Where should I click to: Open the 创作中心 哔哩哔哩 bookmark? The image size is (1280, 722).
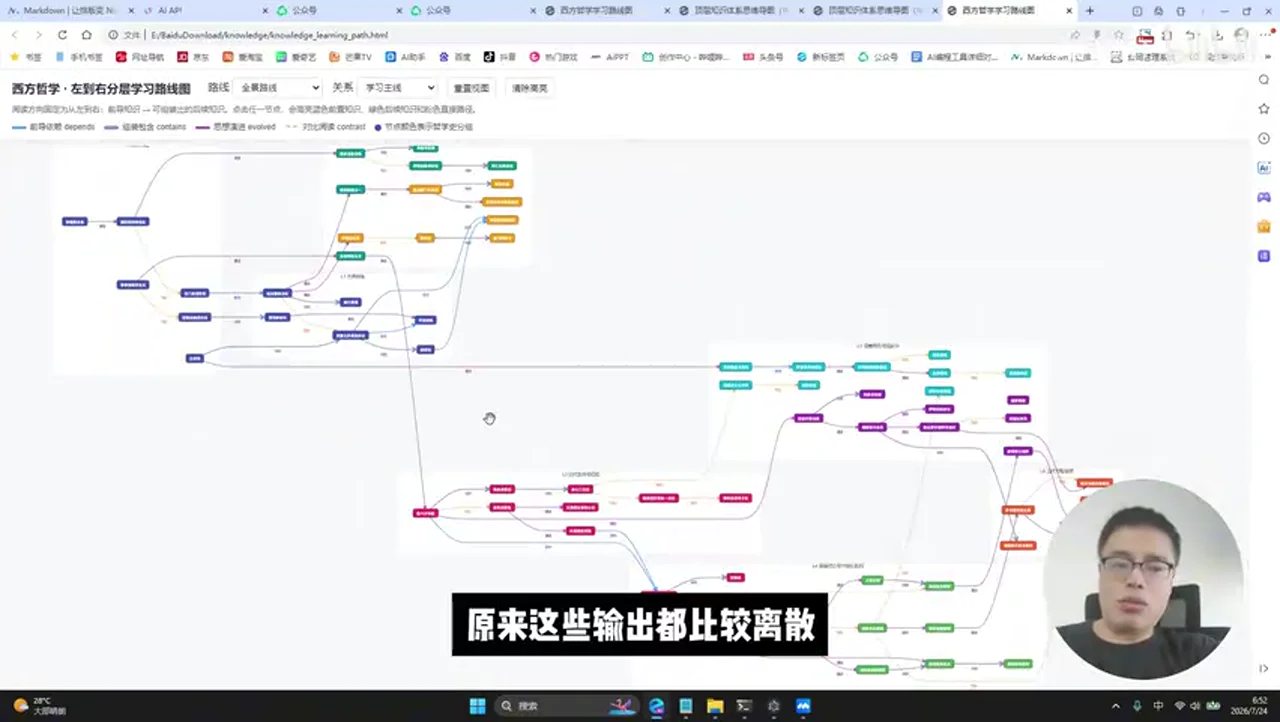[686, 57]
